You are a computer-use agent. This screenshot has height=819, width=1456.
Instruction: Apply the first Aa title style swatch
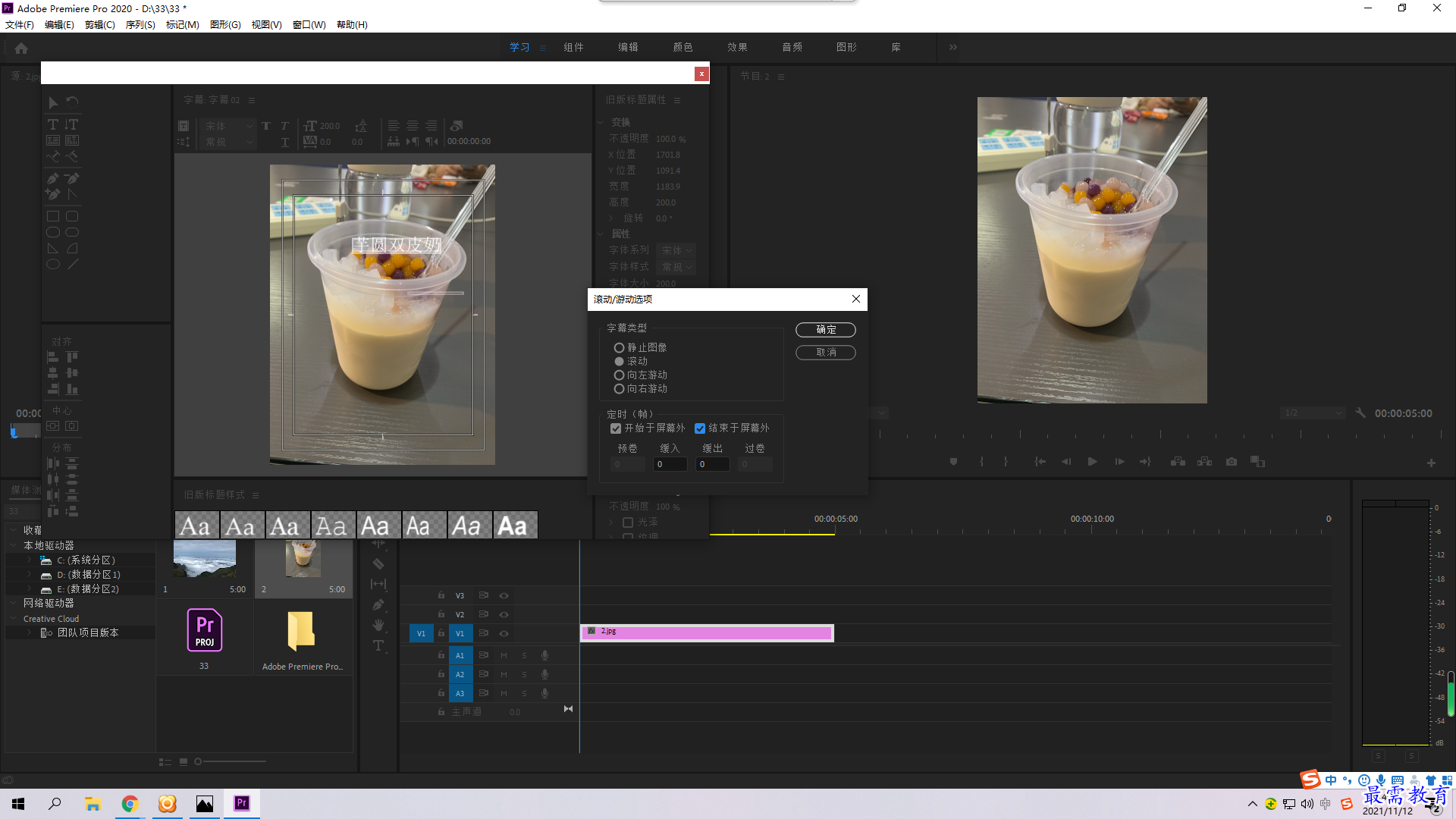[197, 525]
